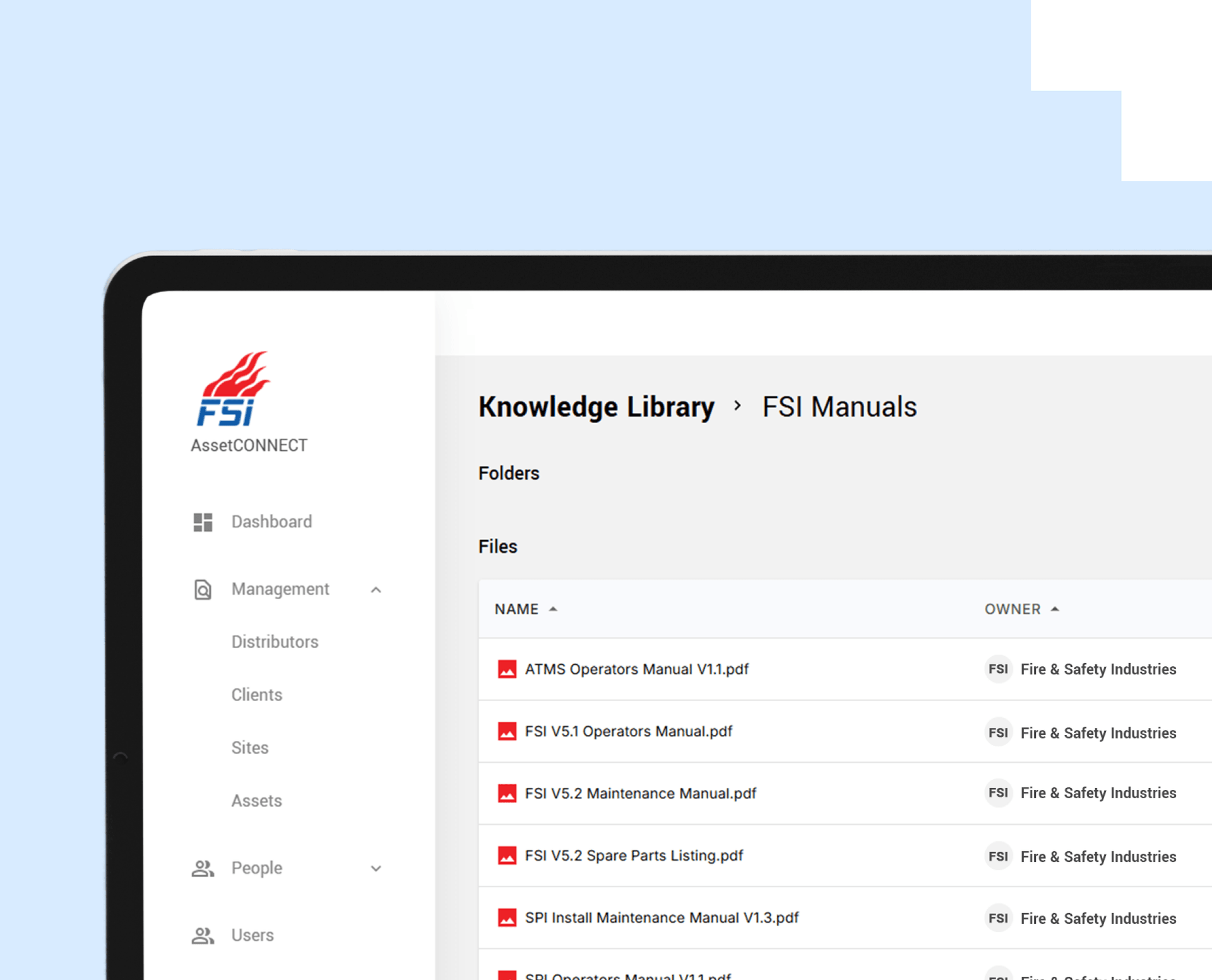Viewport: 1212px width, 980px height.
Task: Click ATMS Operators Manual PDF file icon
Action: click(x=507, y=669)
